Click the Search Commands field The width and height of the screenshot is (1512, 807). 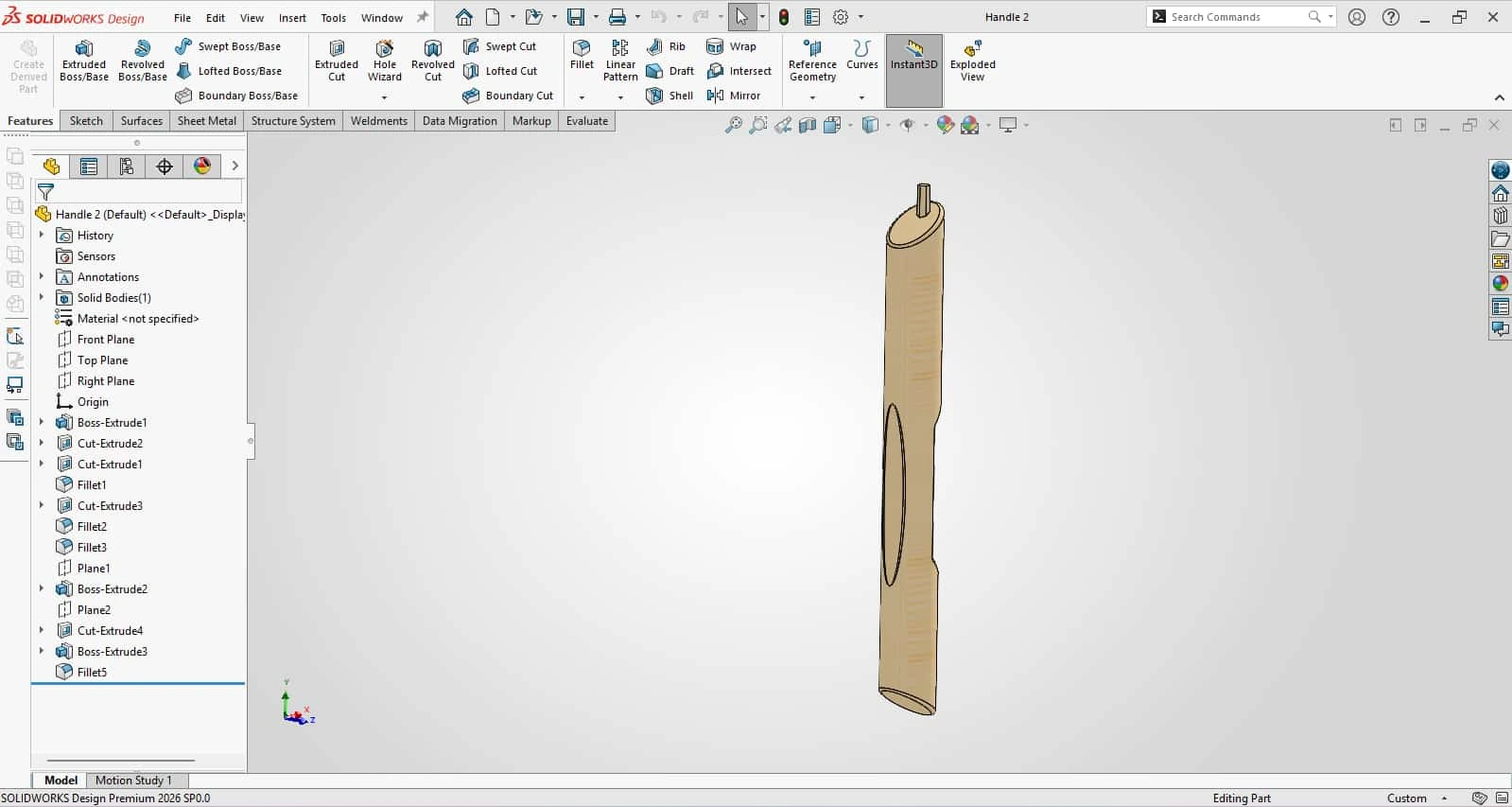(x=1239, y=17)
